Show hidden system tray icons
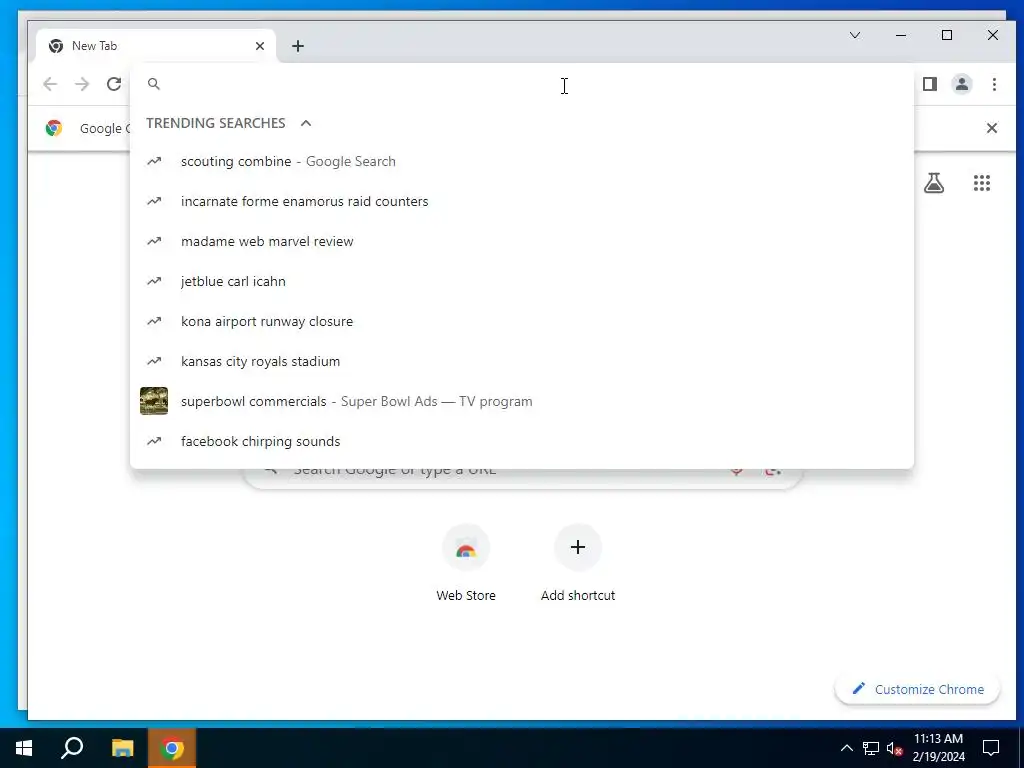The width and height of the screenshot is (1024, 768). [x=846, y=748]
